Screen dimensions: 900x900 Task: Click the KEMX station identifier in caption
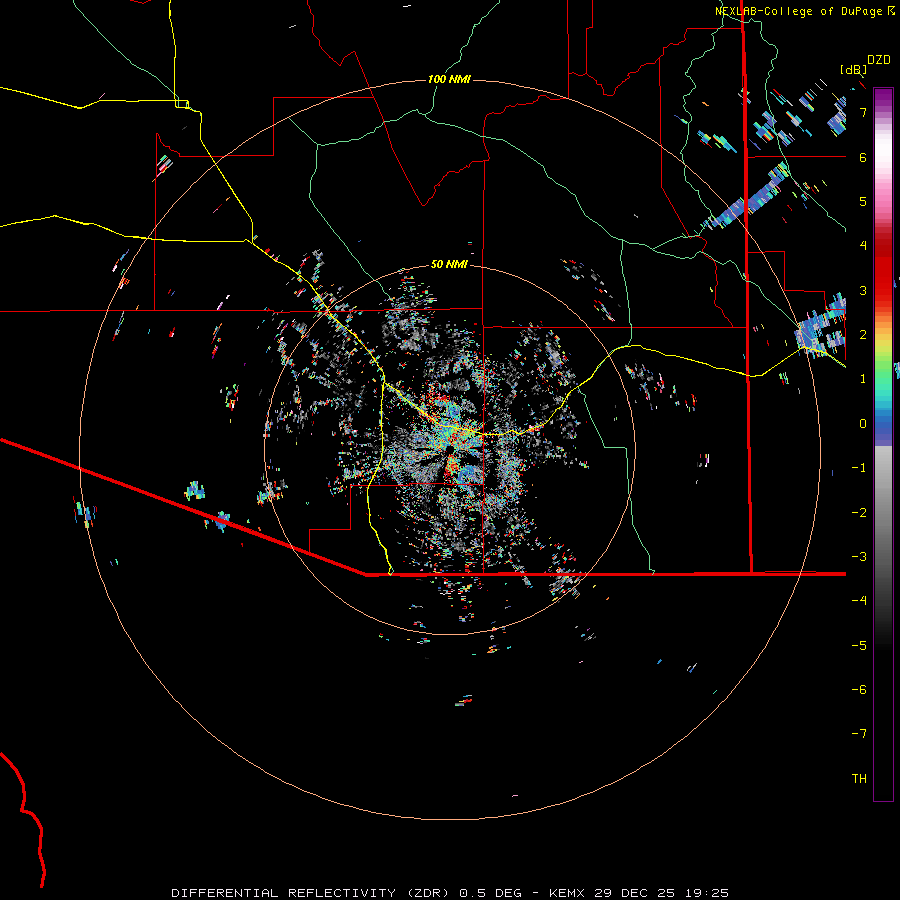pyautogui.click(x=567, y=893)
